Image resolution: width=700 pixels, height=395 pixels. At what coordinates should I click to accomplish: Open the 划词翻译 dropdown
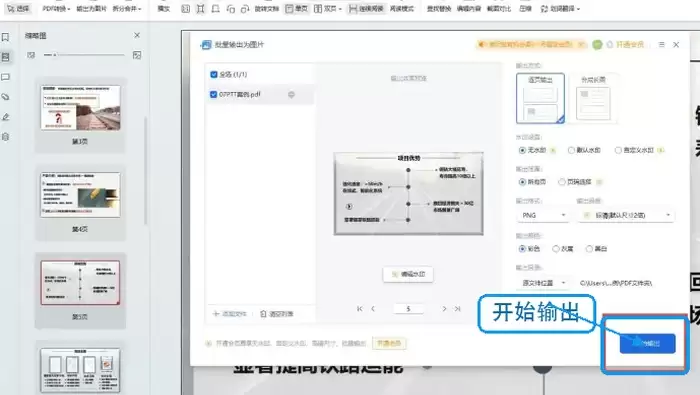(560, 8)
